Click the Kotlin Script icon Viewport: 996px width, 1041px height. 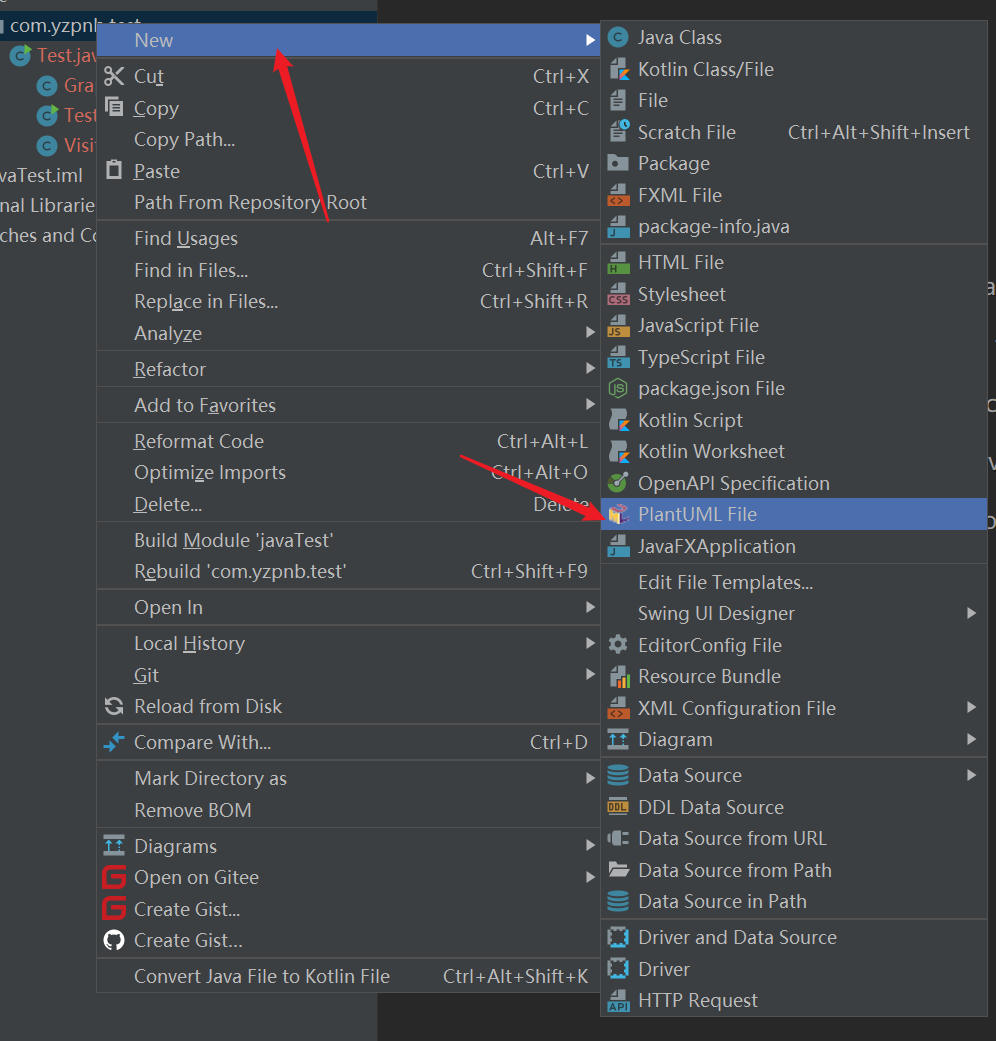618,420
